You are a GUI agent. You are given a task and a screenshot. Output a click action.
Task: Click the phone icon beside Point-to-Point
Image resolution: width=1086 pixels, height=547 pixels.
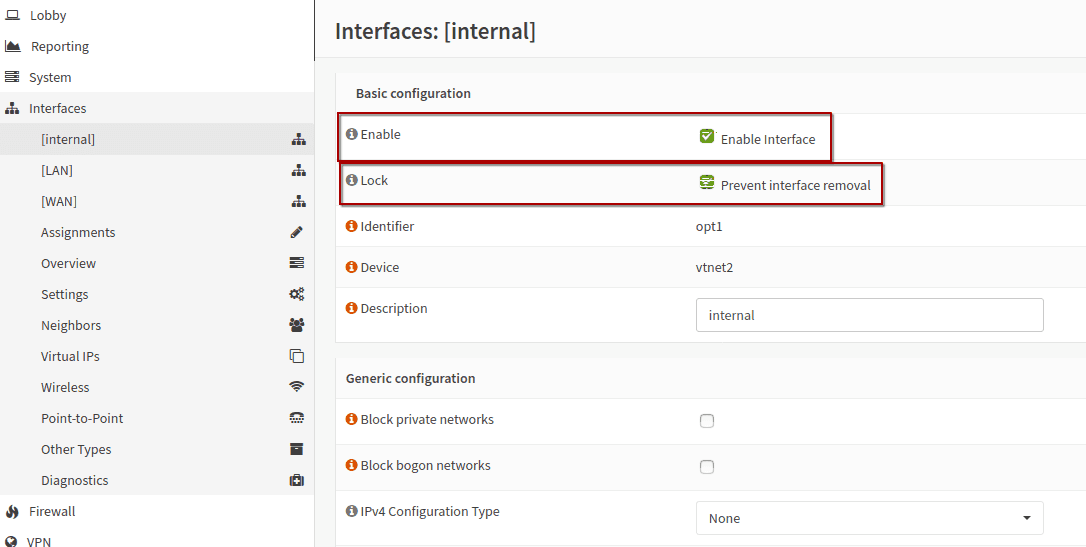(x=296, y=418)
